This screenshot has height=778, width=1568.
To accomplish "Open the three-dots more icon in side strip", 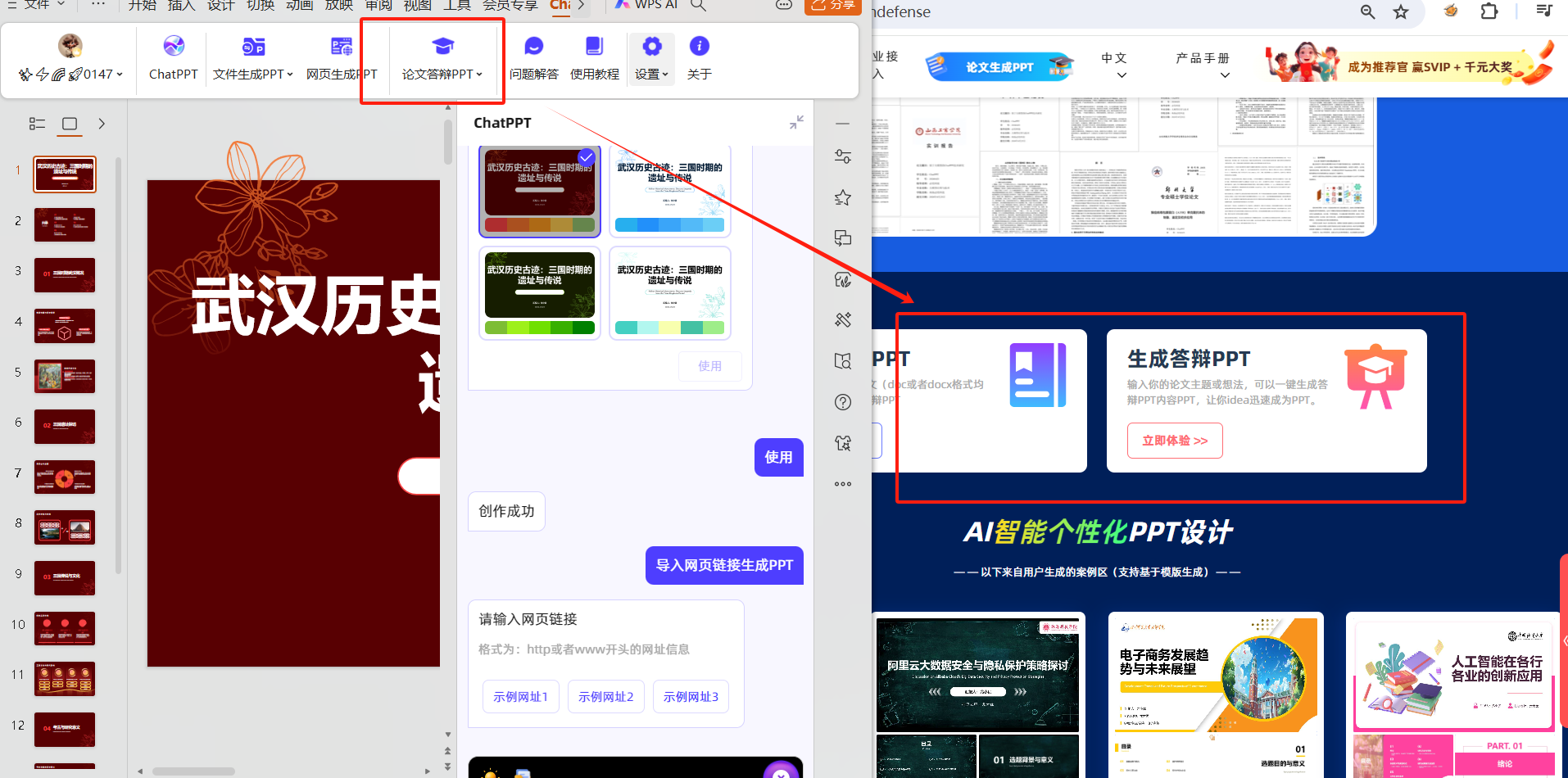I will click(x=843, y=484).
